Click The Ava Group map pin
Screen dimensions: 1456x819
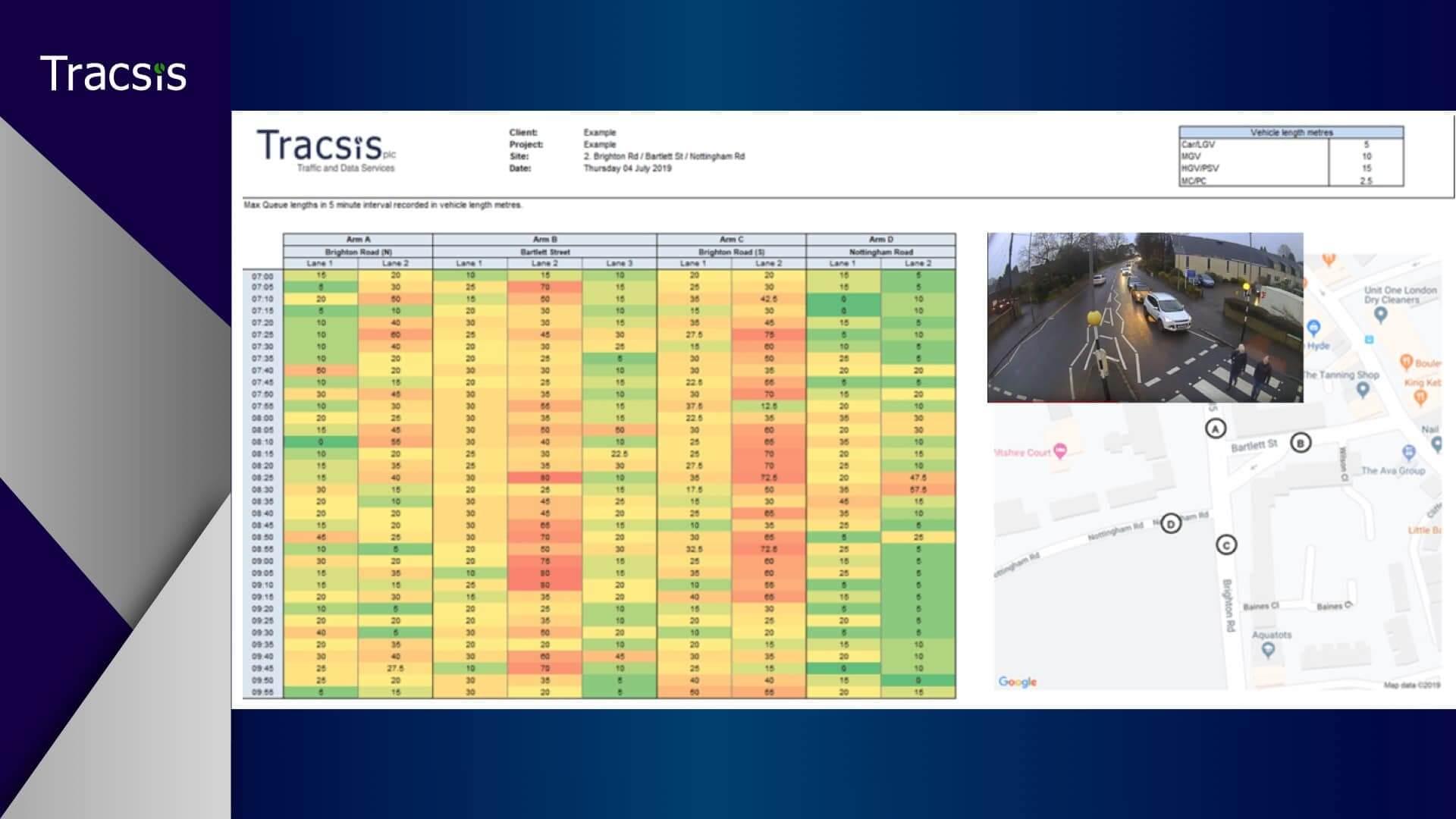tap(1408, 453)
